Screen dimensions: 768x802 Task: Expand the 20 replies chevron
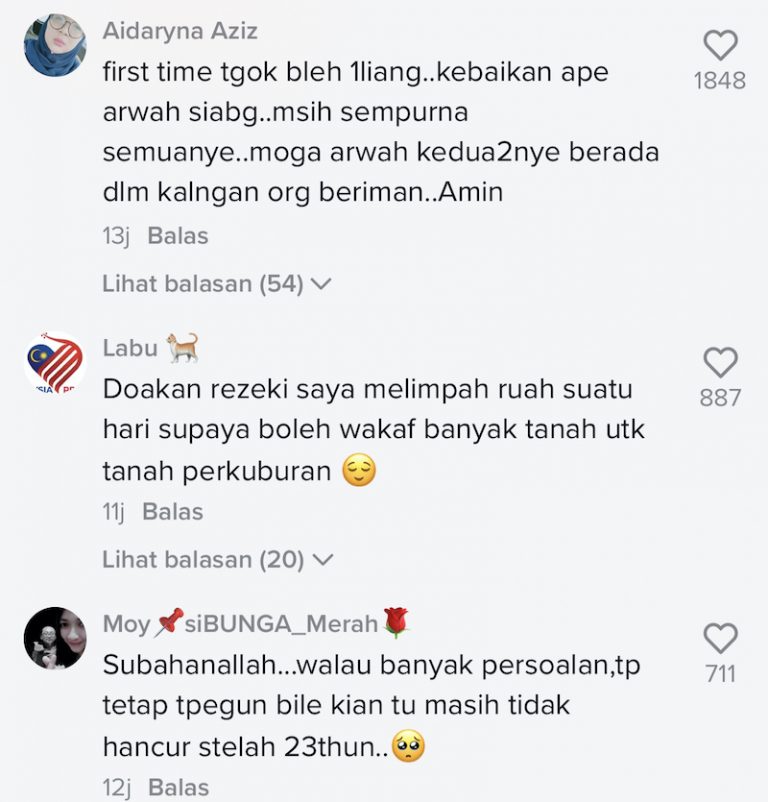tap(322, 560)
